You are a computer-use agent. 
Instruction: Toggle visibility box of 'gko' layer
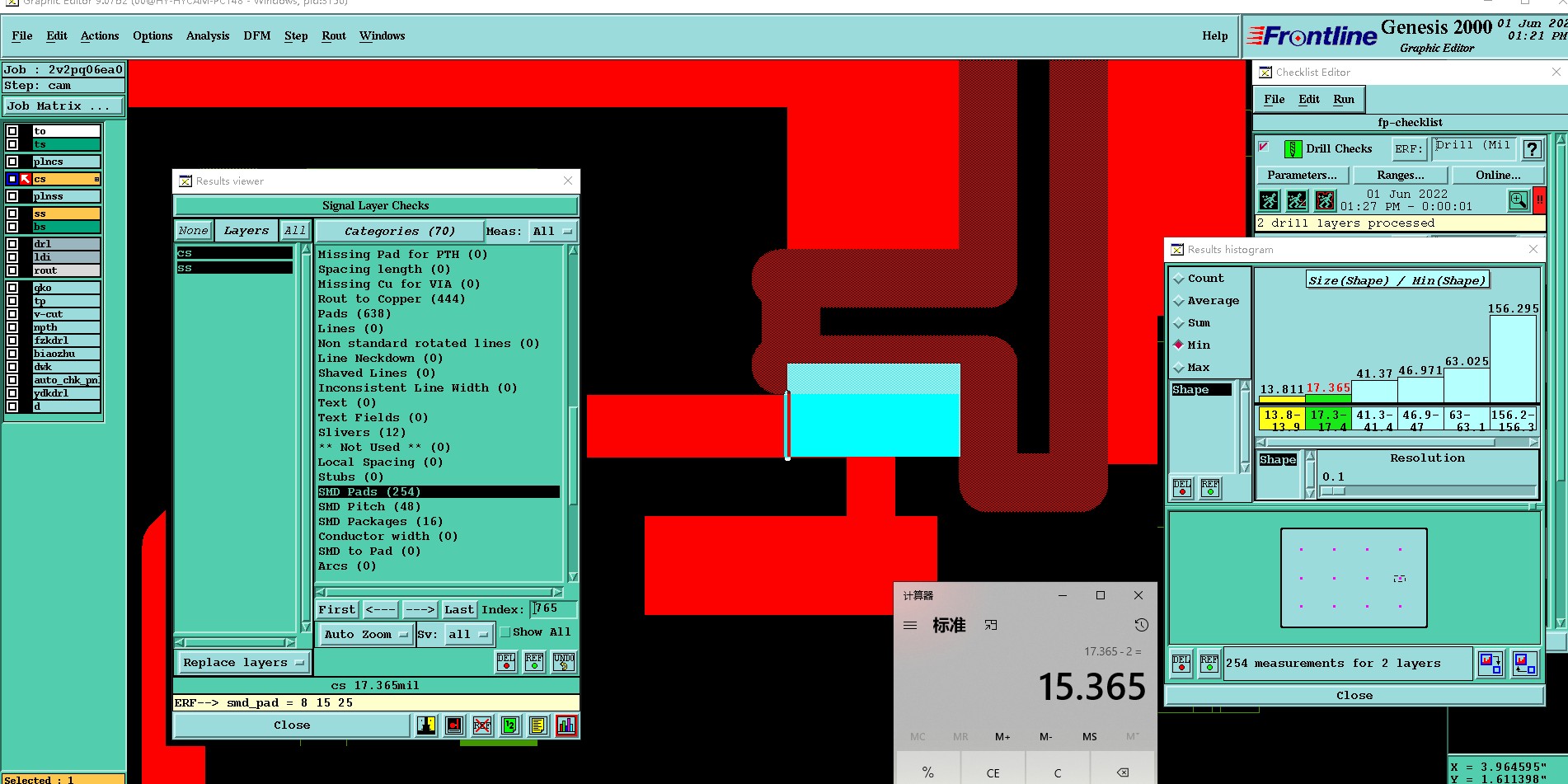[12, 288]
